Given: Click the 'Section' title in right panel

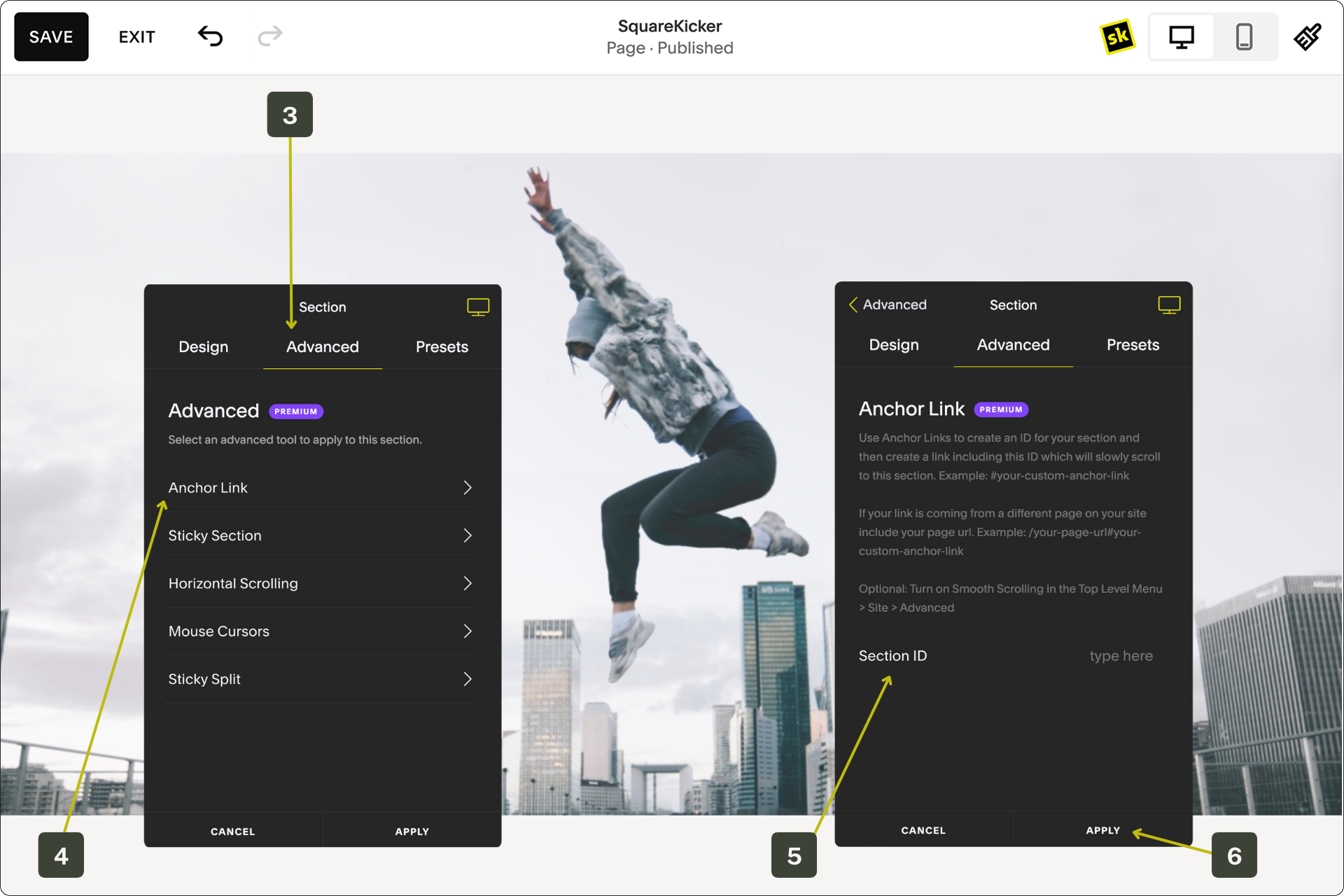Looking at the screenshot, I should coord(1013,304).
